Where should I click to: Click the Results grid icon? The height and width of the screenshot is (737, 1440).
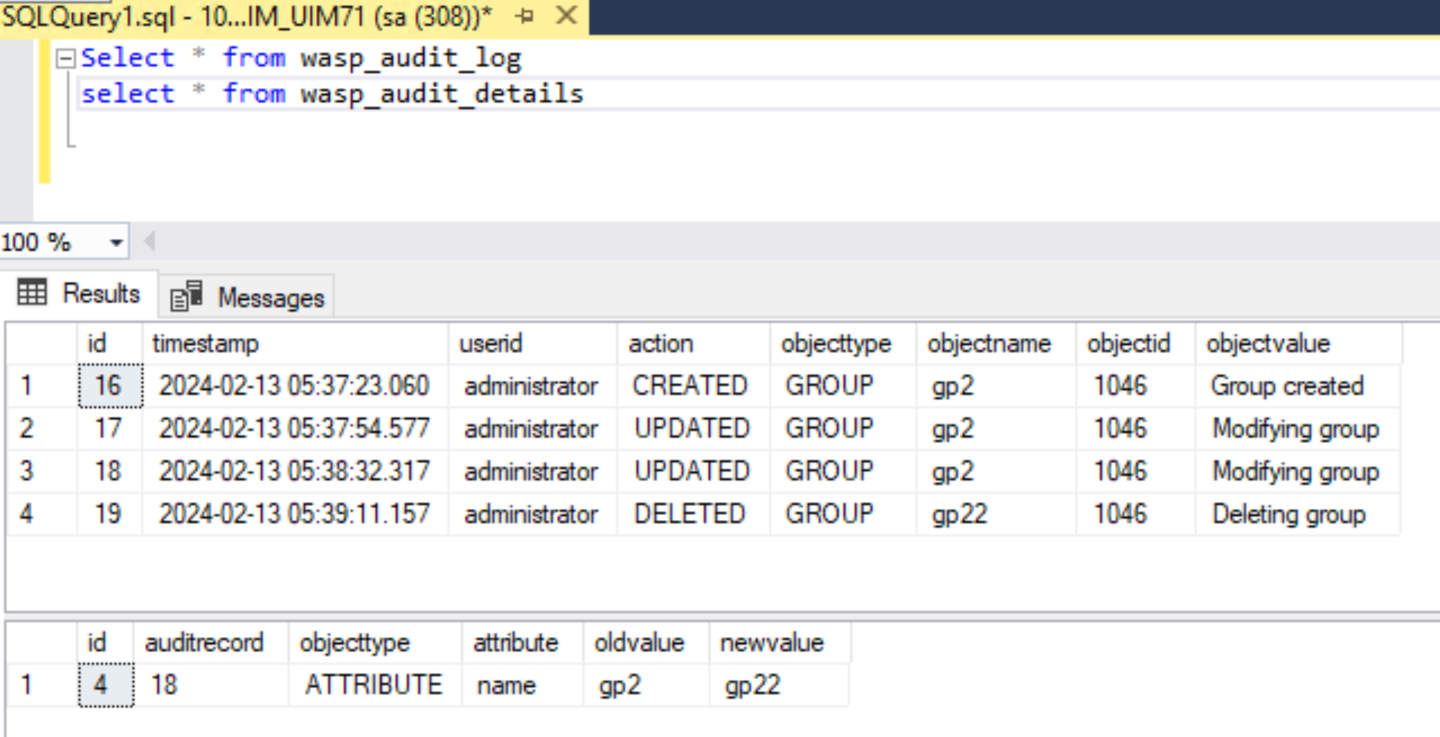32,293
